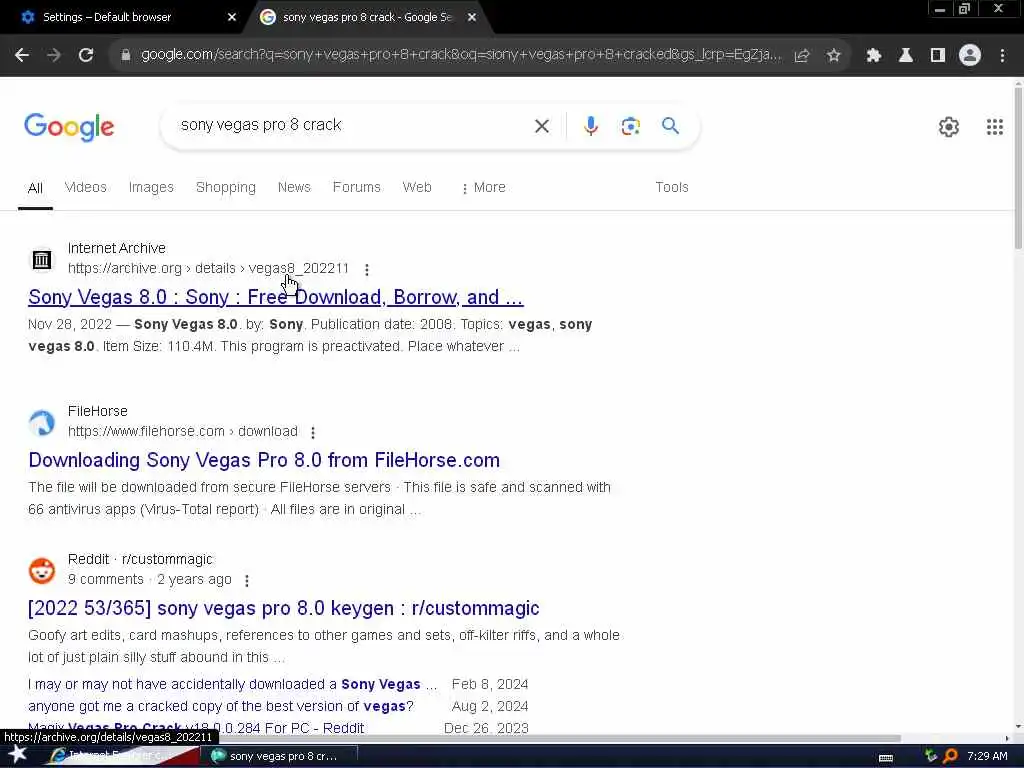Submit search with the magnifier icon

click(670, 125)
